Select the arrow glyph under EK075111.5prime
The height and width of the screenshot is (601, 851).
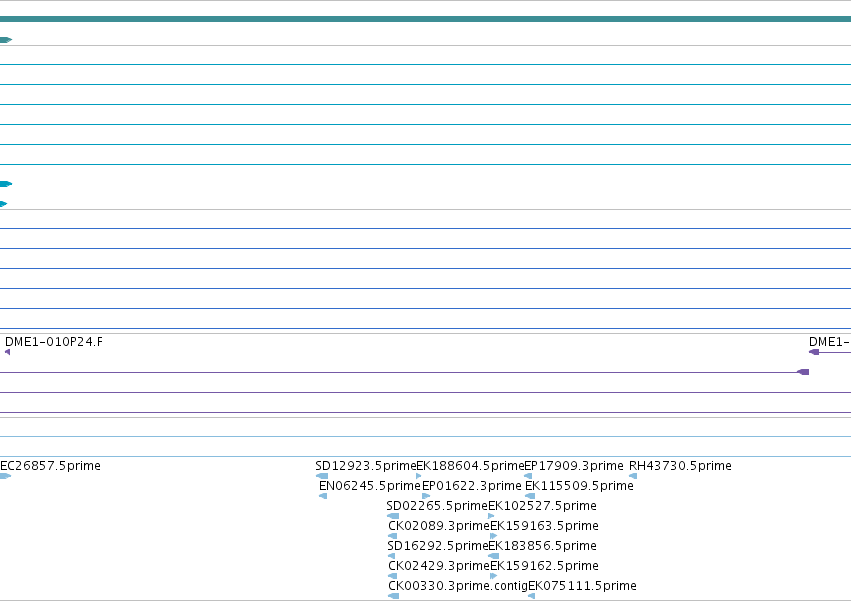[531, 596]
